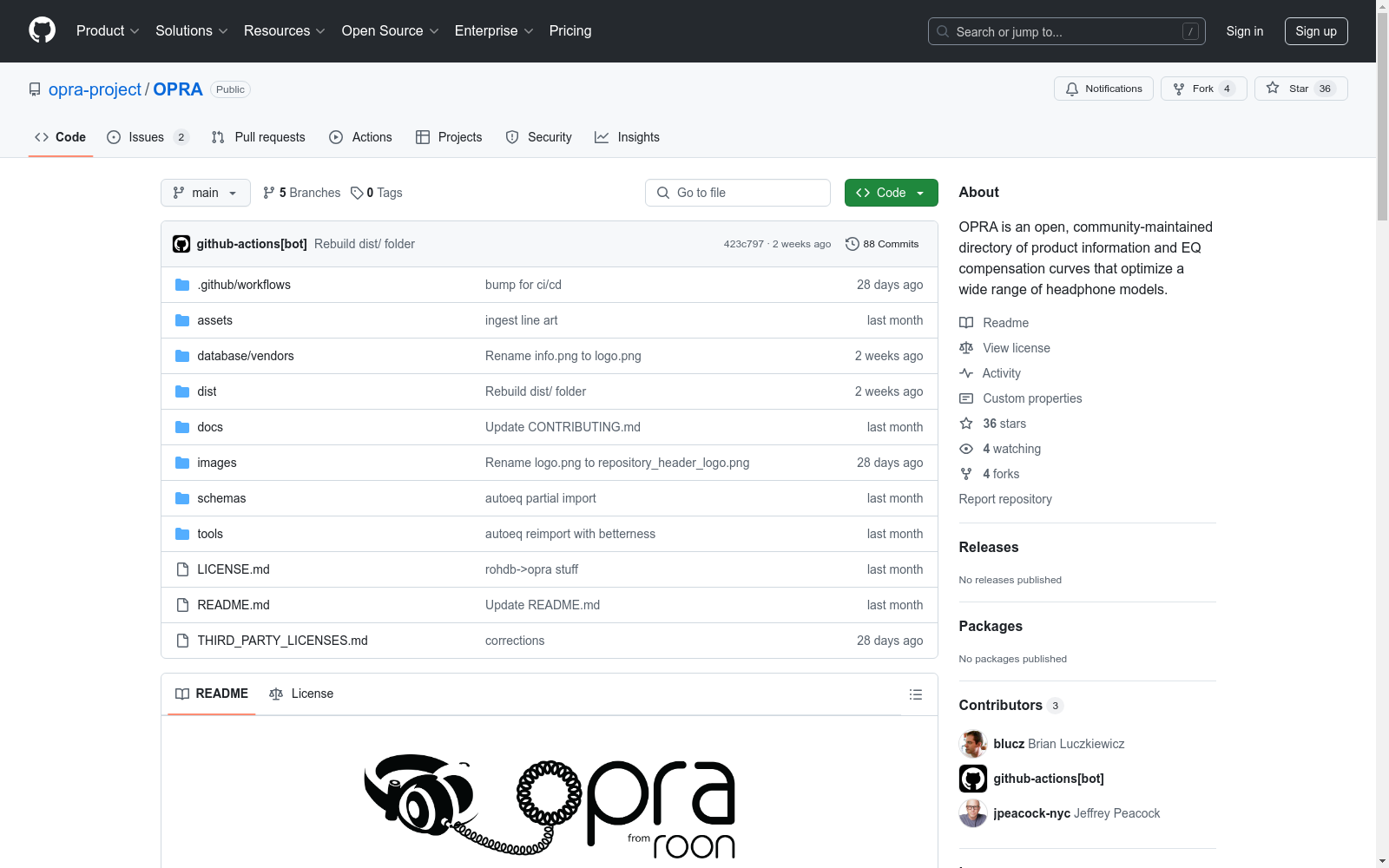Open jpeacock-nyc contributor avatar
1389x868 pixels.
(x=973, y=813)
